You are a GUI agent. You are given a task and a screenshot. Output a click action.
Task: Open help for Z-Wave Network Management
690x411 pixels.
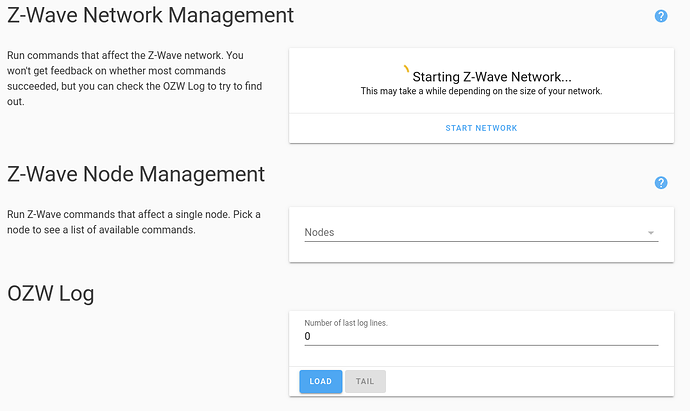click(x=660, y=17)
